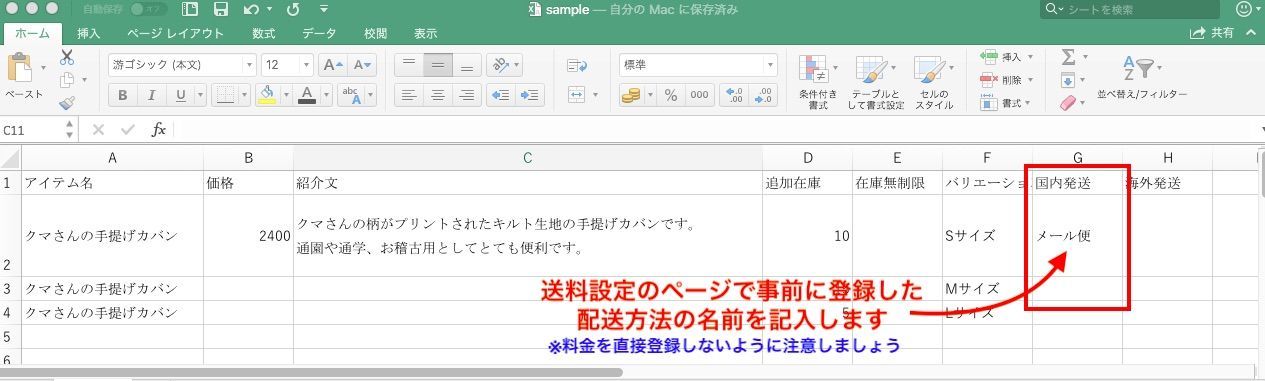Switch to the ページ レイアウト tab

pos(175,33)
